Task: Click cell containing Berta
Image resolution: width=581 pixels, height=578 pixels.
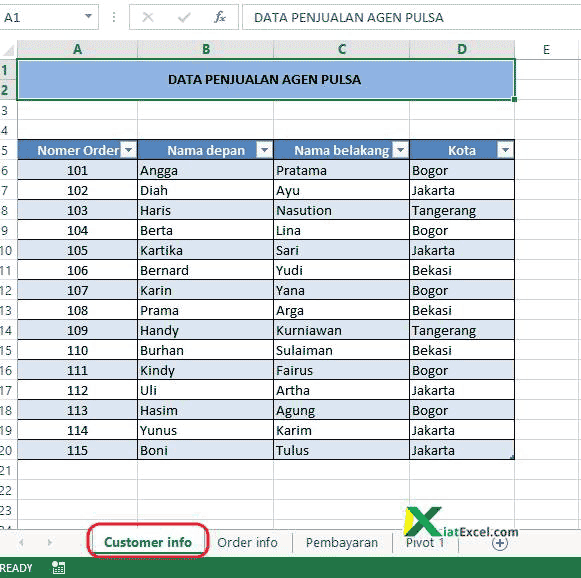Action: pyautogui.click(x=206, y=230)
